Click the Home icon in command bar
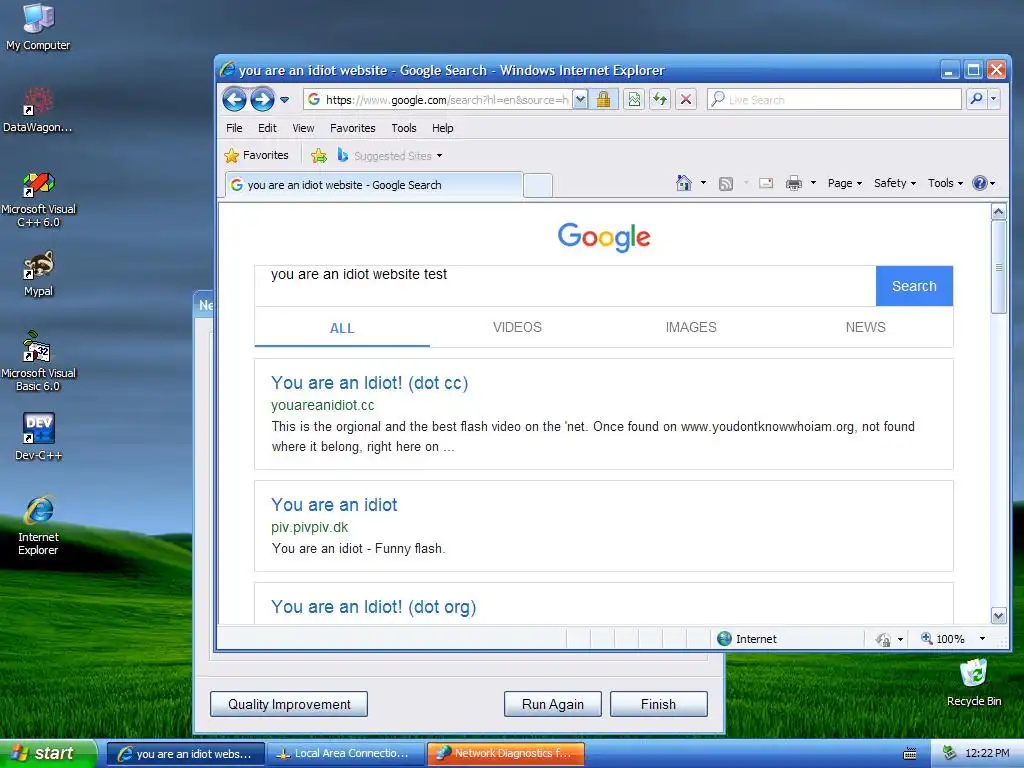Screen dimensions: 1024x768 tap(684, 183)
